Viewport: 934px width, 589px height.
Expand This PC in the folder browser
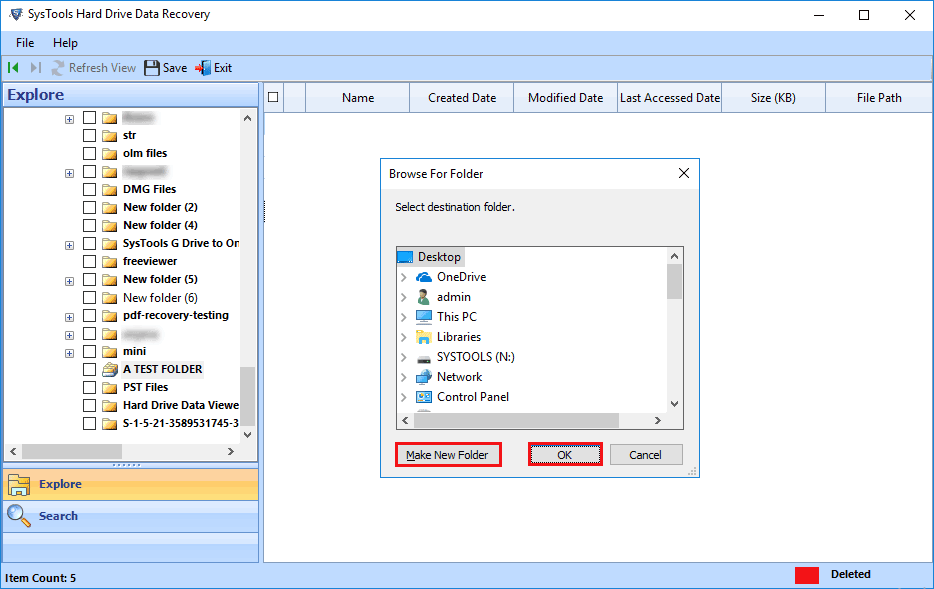[404, 317]
